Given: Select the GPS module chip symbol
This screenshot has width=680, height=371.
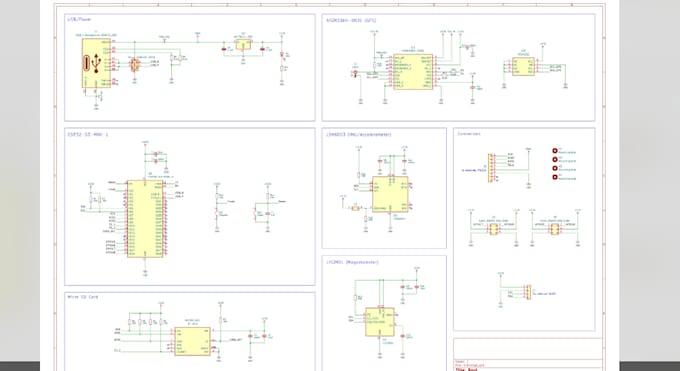Looking at the screenshot, I should (x=413, y=72).
